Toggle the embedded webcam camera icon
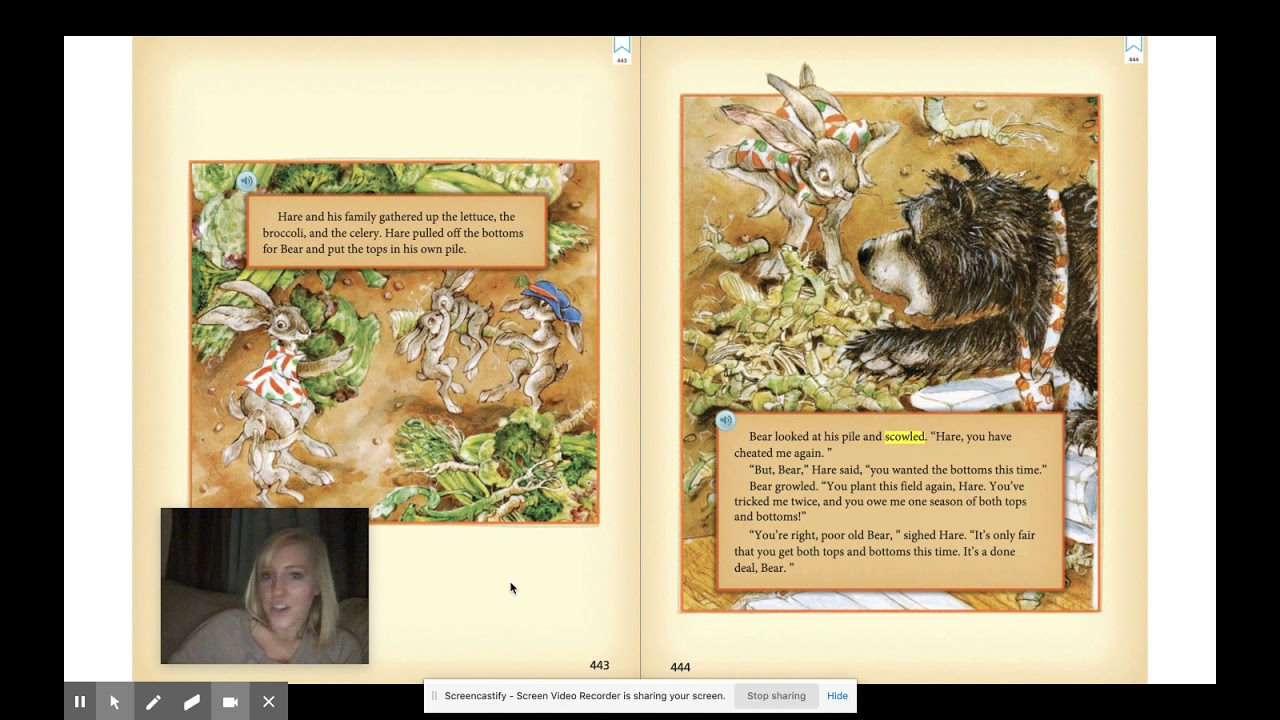This screenshot has height=720, width=1280. tap(230, 702)
